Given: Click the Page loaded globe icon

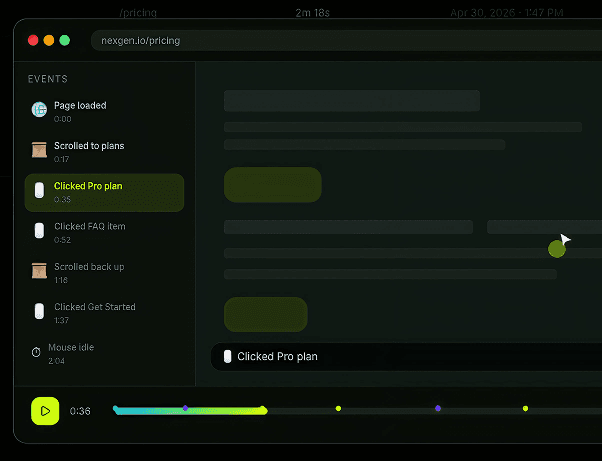Looking at the screenshot, I should tap(39, 110).
